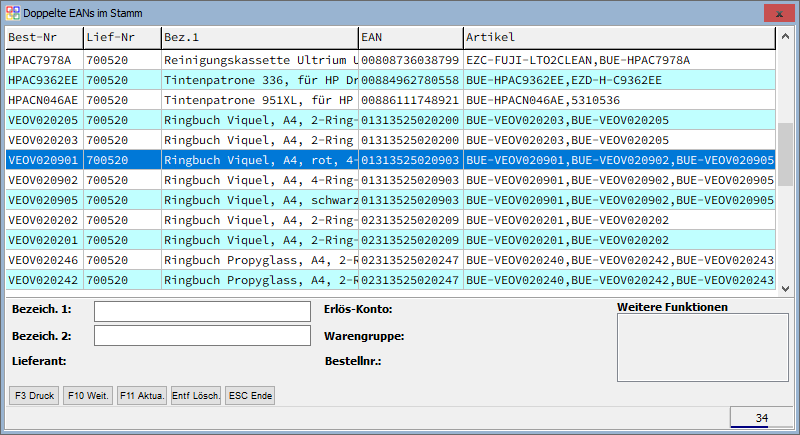Click into the Bezeich. 2 text field
This screenshot has width=800, height=435.
[202, 336]
